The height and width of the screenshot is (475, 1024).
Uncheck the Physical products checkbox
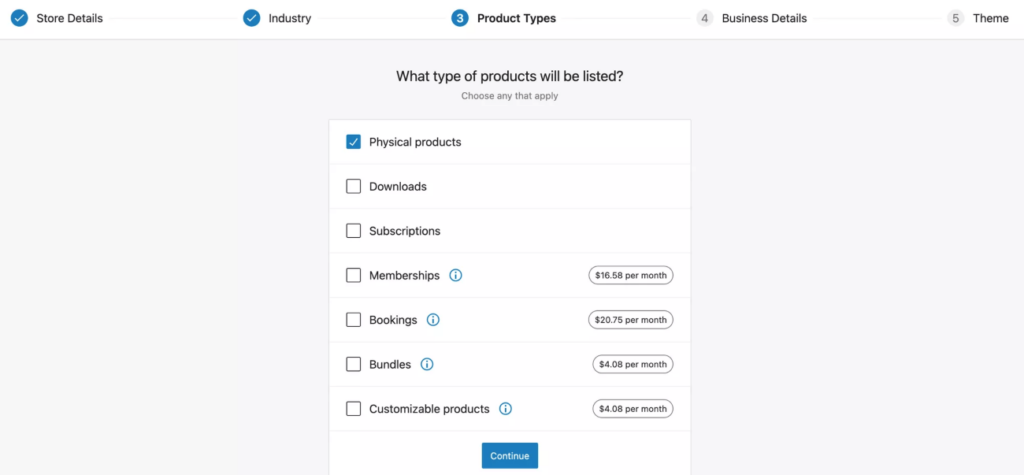pyautogui.click(x=354, y=142)
